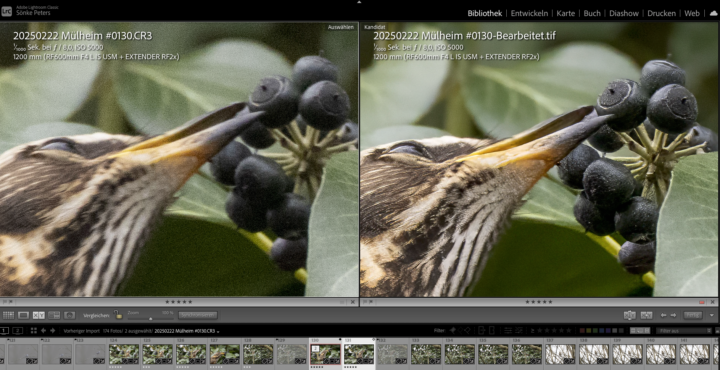Click the Swap select and candidate icon

[x=630, y=315]
